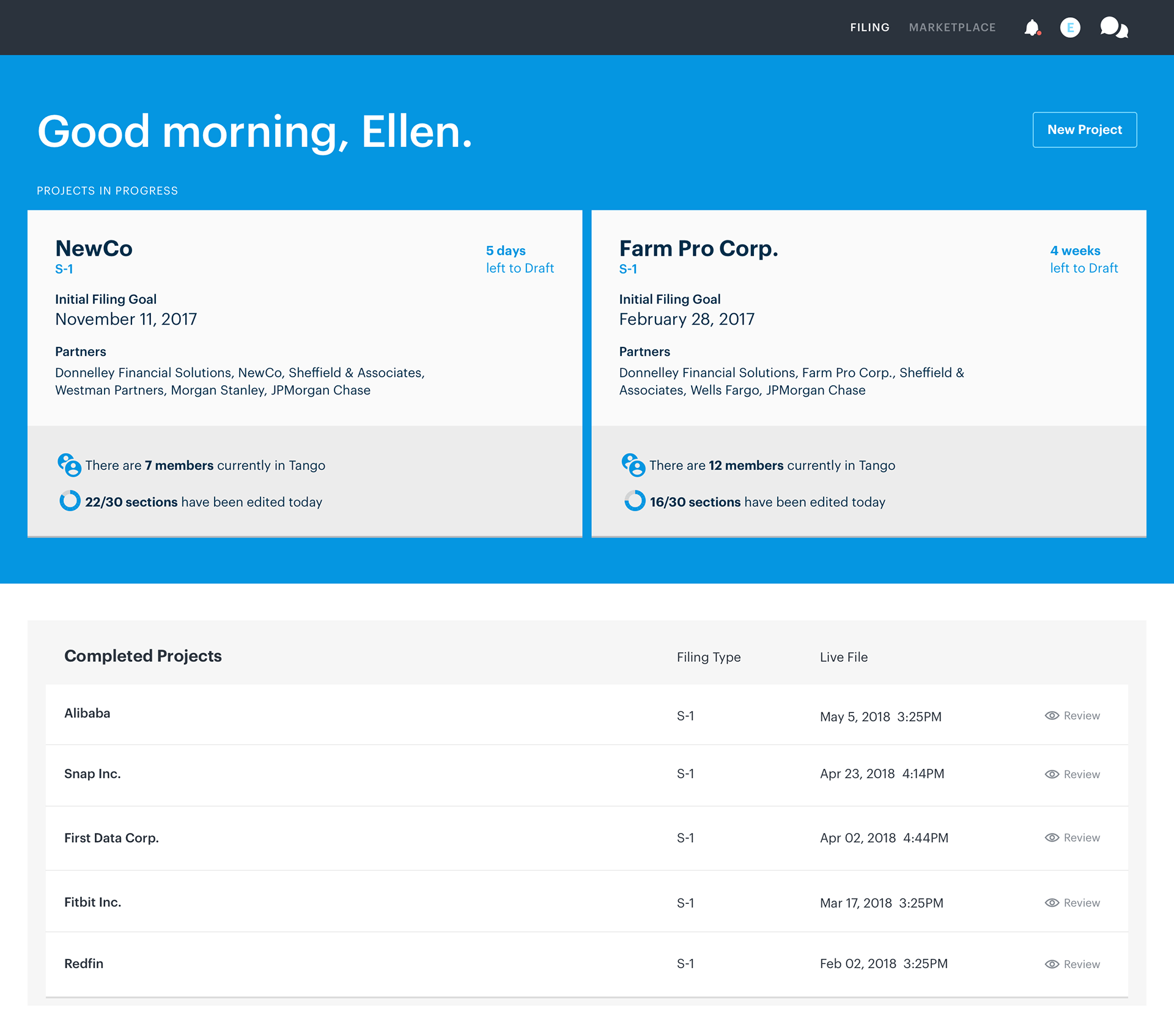The image size is (1174, 1036).
Task: Select the Alibaba completed project row
Action: tap(87, 713)
